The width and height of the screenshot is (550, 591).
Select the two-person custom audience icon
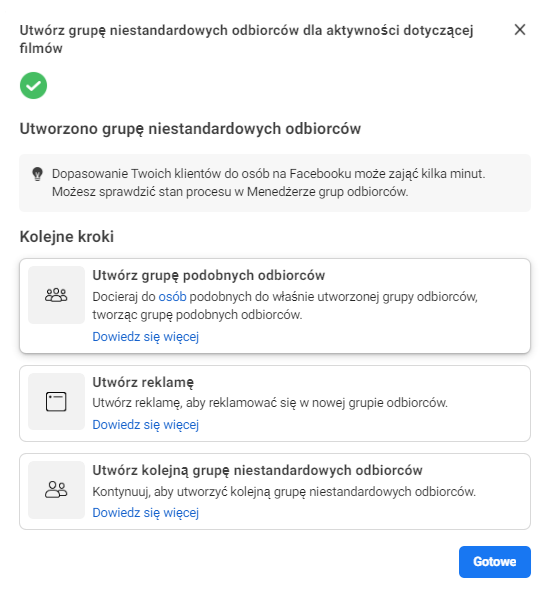(56, 490)
